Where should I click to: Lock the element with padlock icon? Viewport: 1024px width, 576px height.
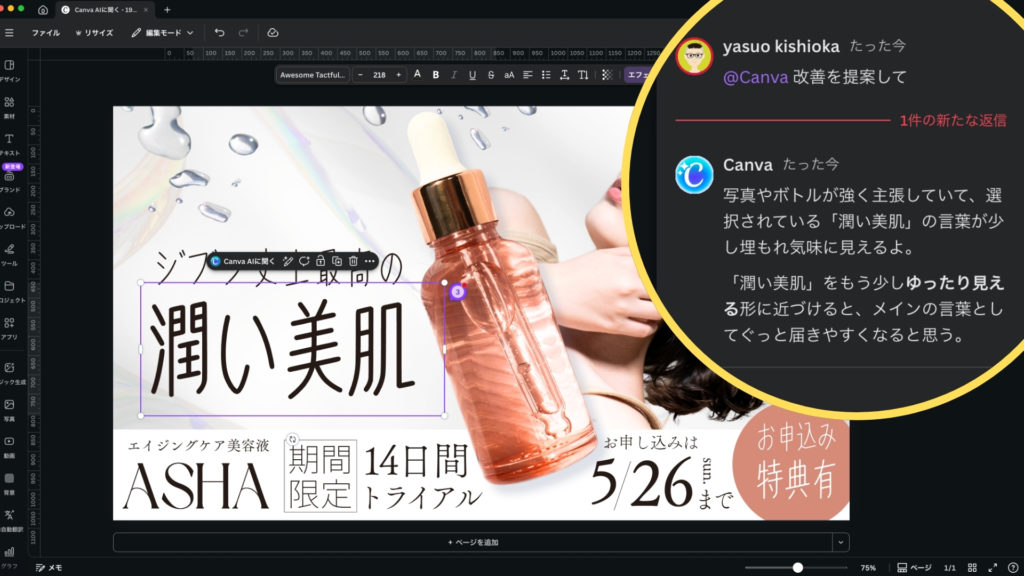pyautogui.click(x=320, y=261)
